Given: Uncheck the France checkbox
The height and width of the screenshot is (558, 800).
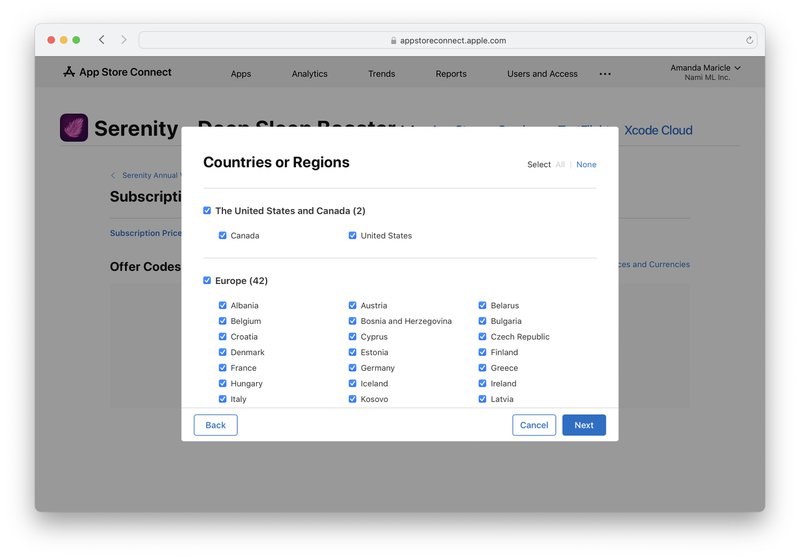Looking at the screenshot, I should tap(222, 367).
